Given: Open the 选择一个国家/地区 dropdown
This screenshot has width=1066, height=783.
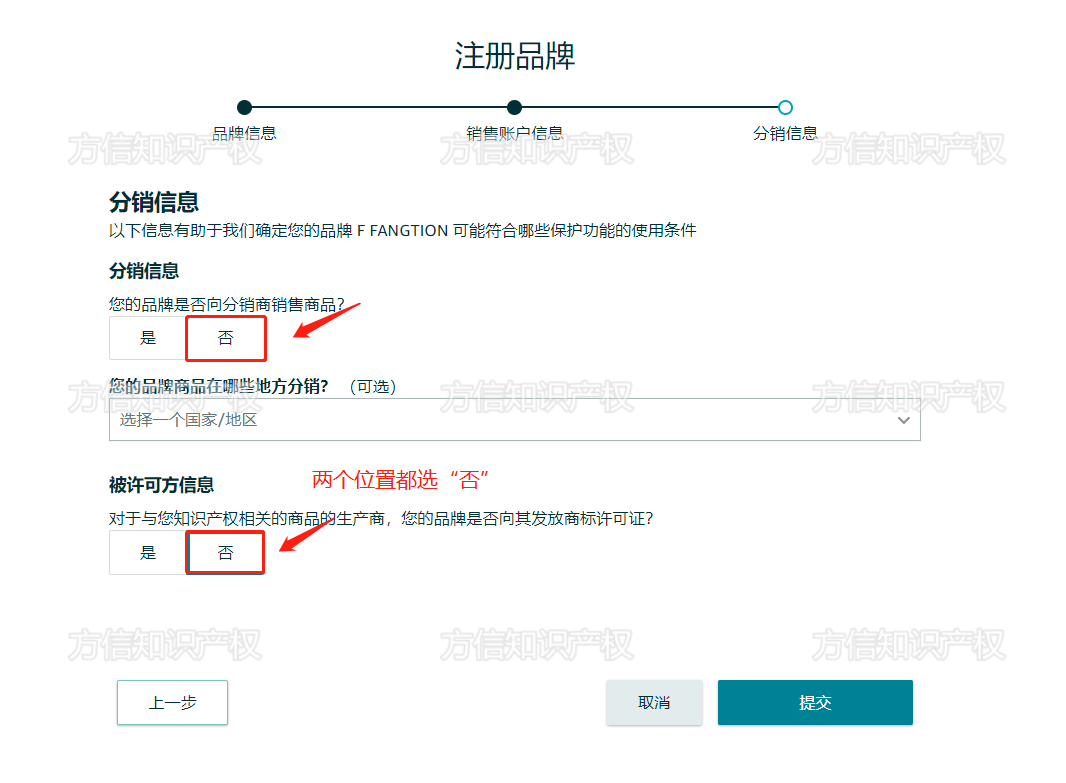Looking at the screenshot, I should pyautogui.click(x=515, y=419).
